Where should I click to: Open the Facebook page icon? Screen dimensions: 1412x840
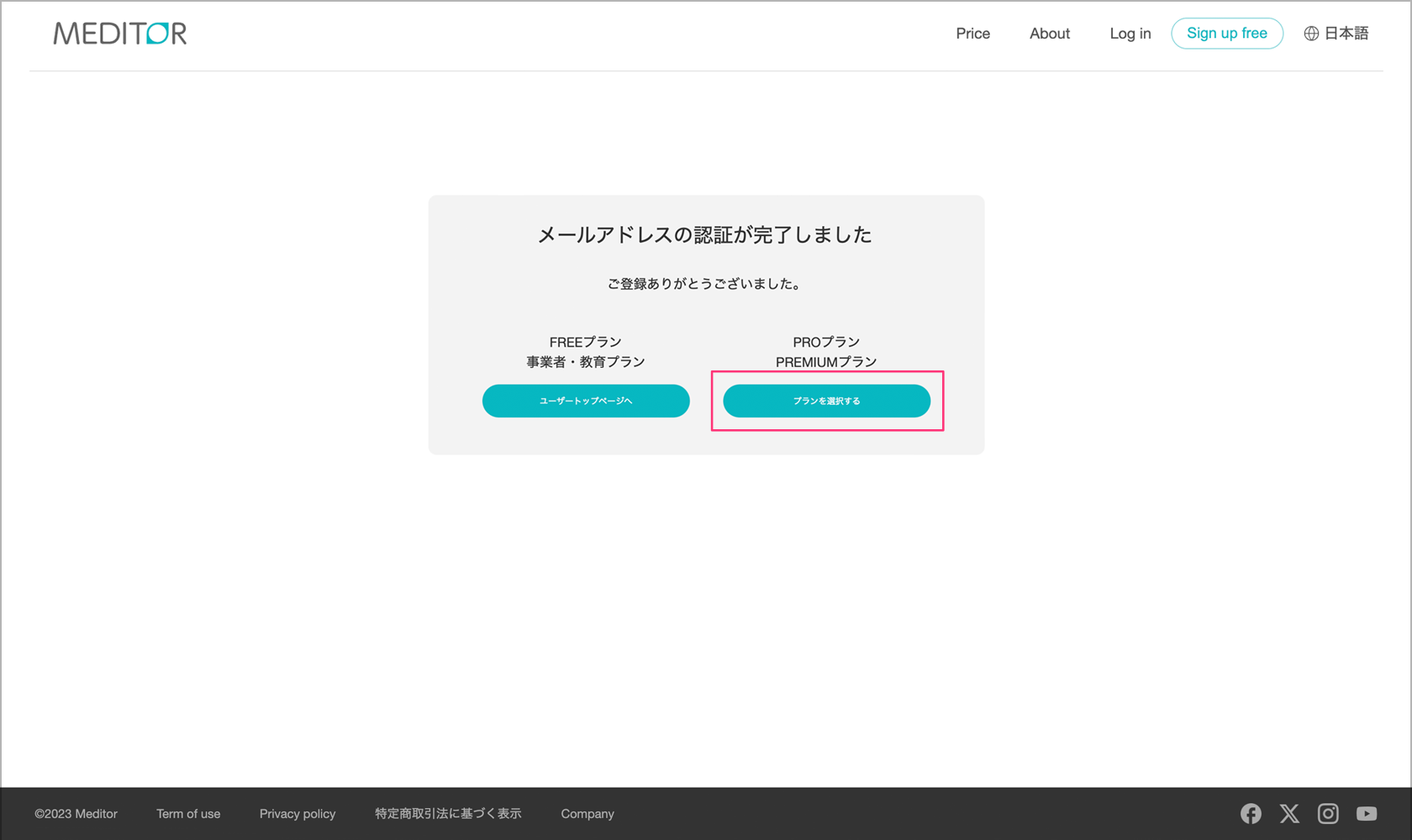pos(1251,813)
